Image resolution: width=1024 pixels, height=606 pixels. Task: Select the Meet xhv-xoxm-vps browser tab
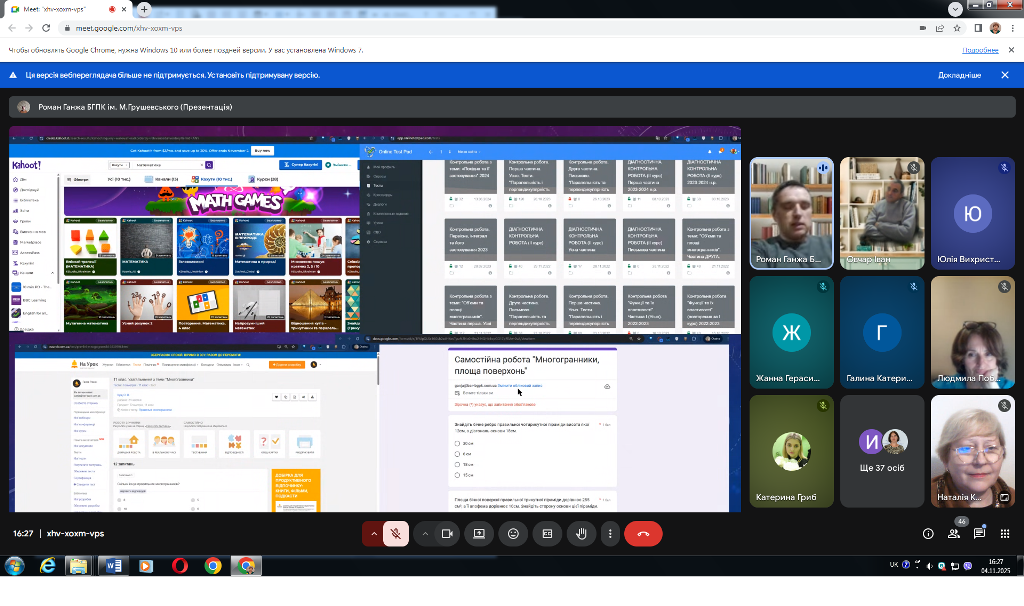click(x=62, y=9)
